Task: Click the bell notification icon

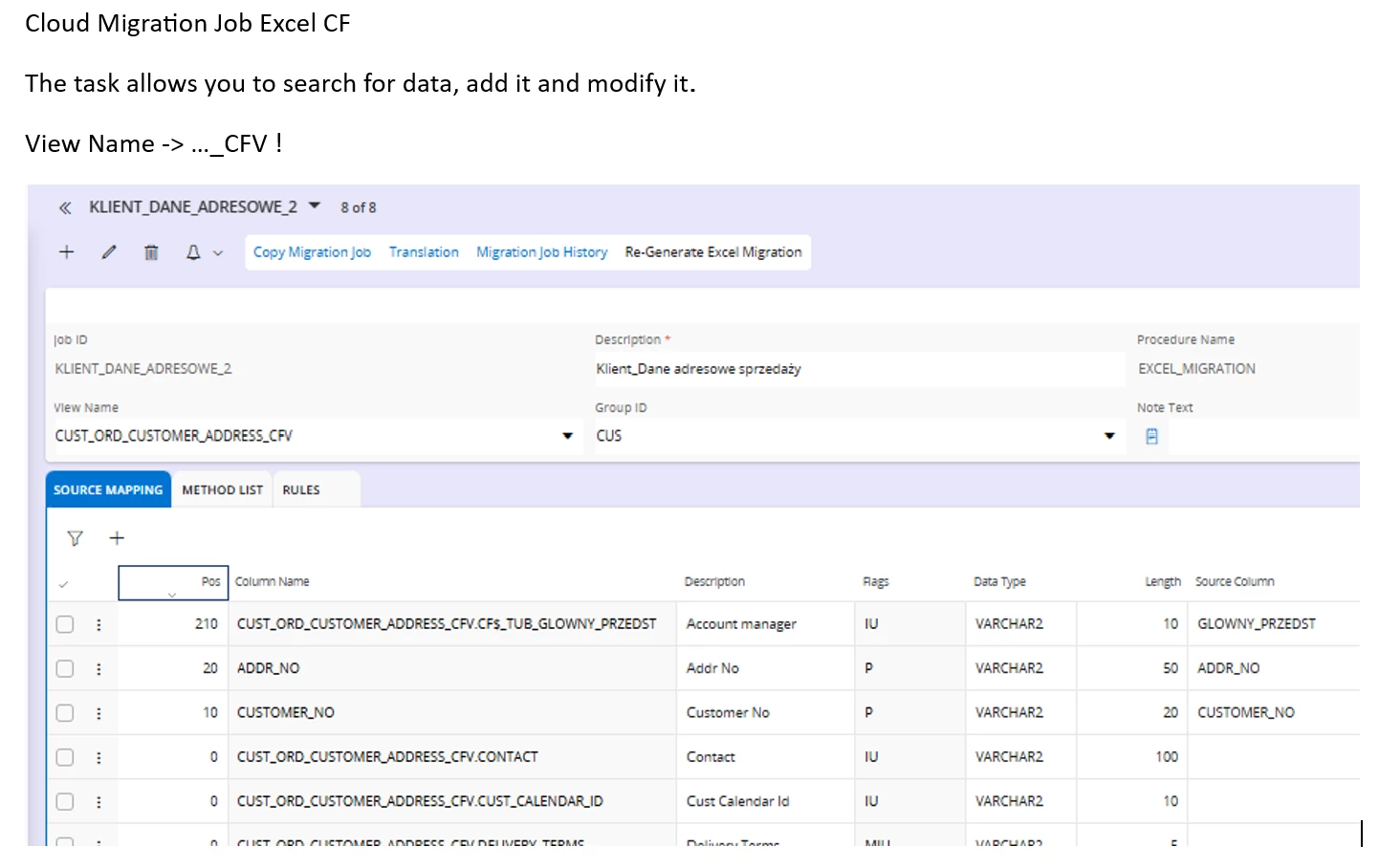Action: pyautogui.click(x=193, y=252)
